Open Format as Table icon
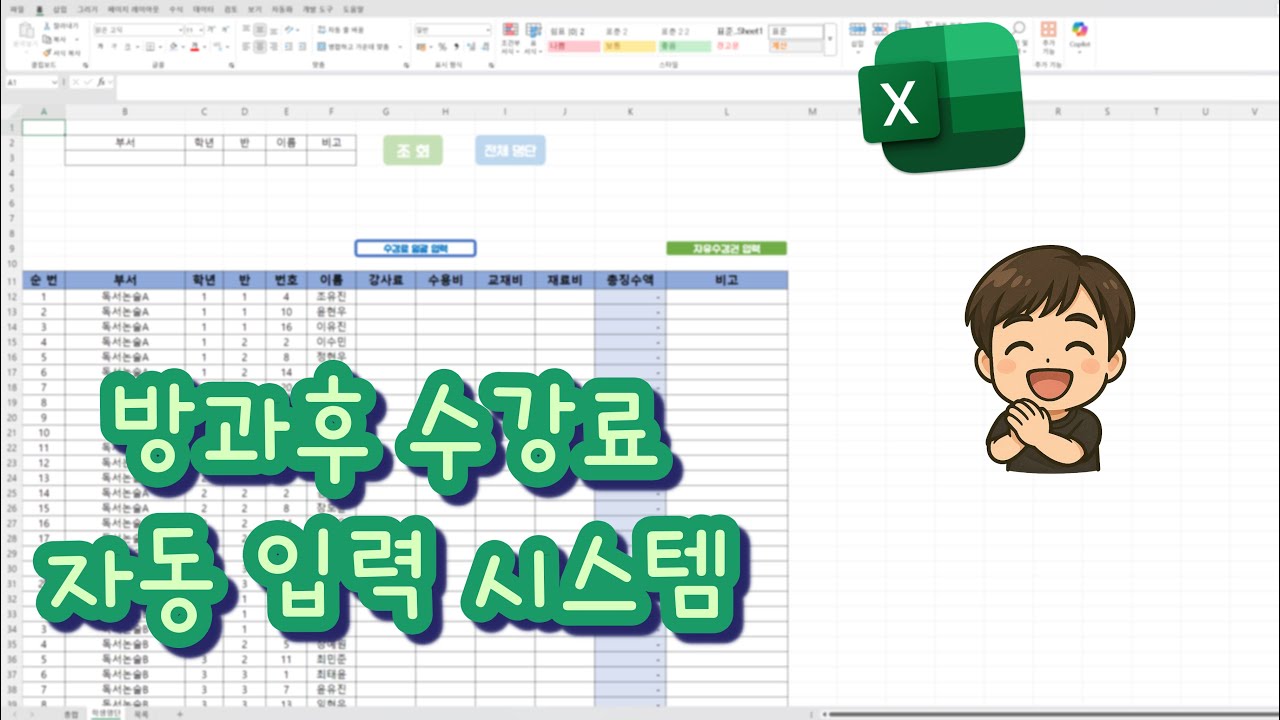 pos(533,30)
